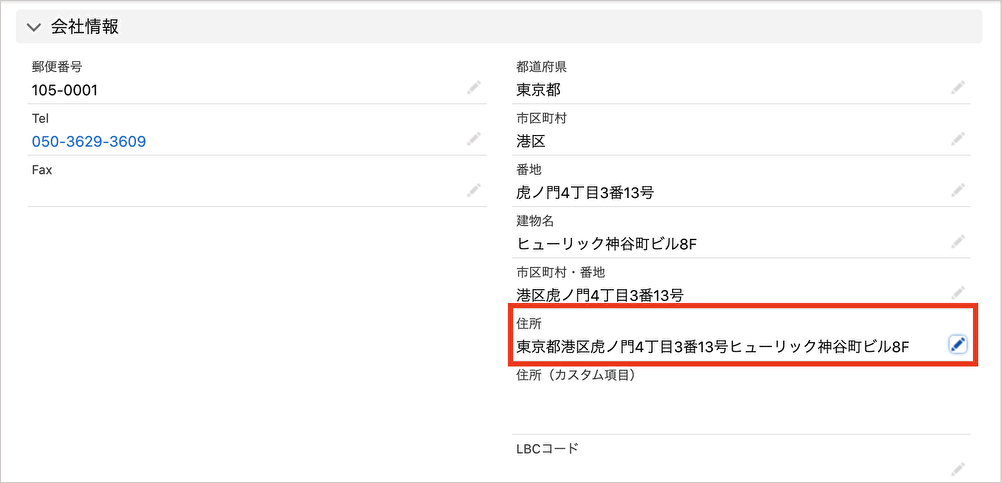Edit the 郵便番号 field via pencil icon

click(474, 88)
